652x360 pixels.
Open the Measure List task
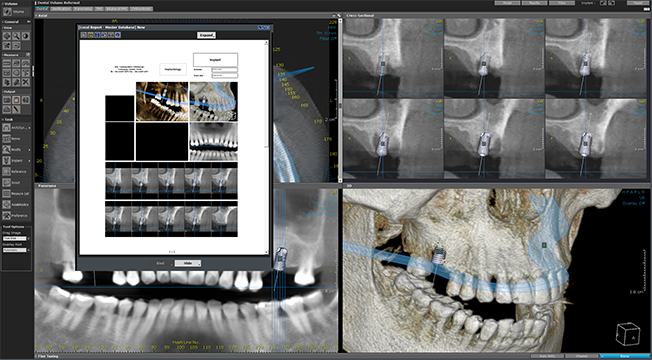coord(7,193)
